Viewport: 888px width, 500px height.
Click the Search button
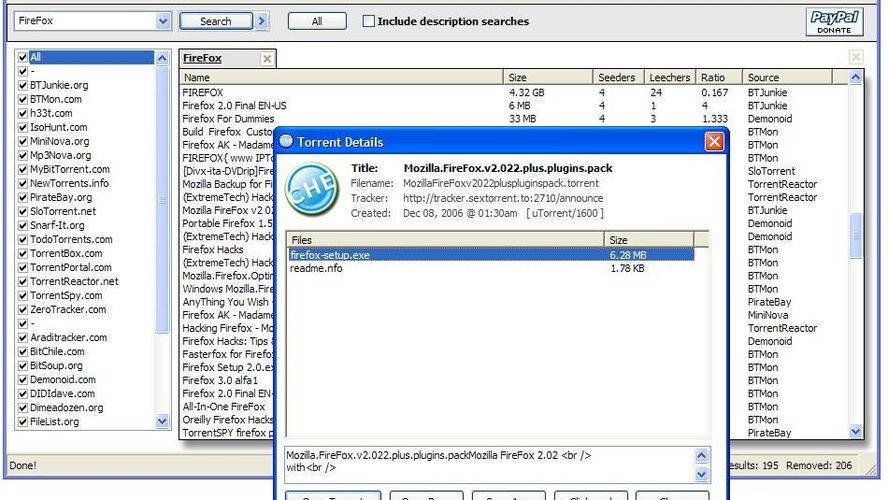pyautogui.click(x=216, y=22)
